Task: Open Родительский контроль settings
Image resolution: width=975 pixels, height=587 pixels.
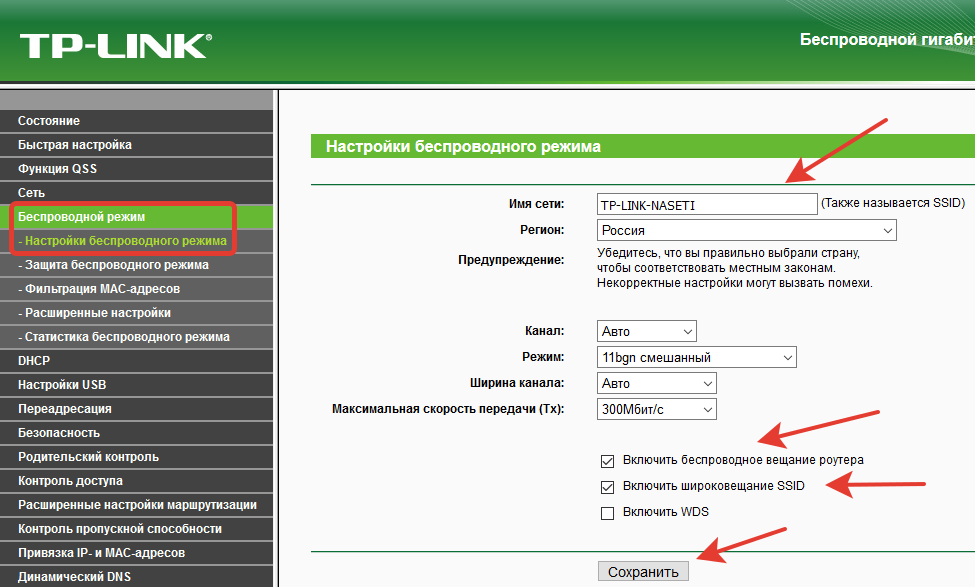Action: 136,457
